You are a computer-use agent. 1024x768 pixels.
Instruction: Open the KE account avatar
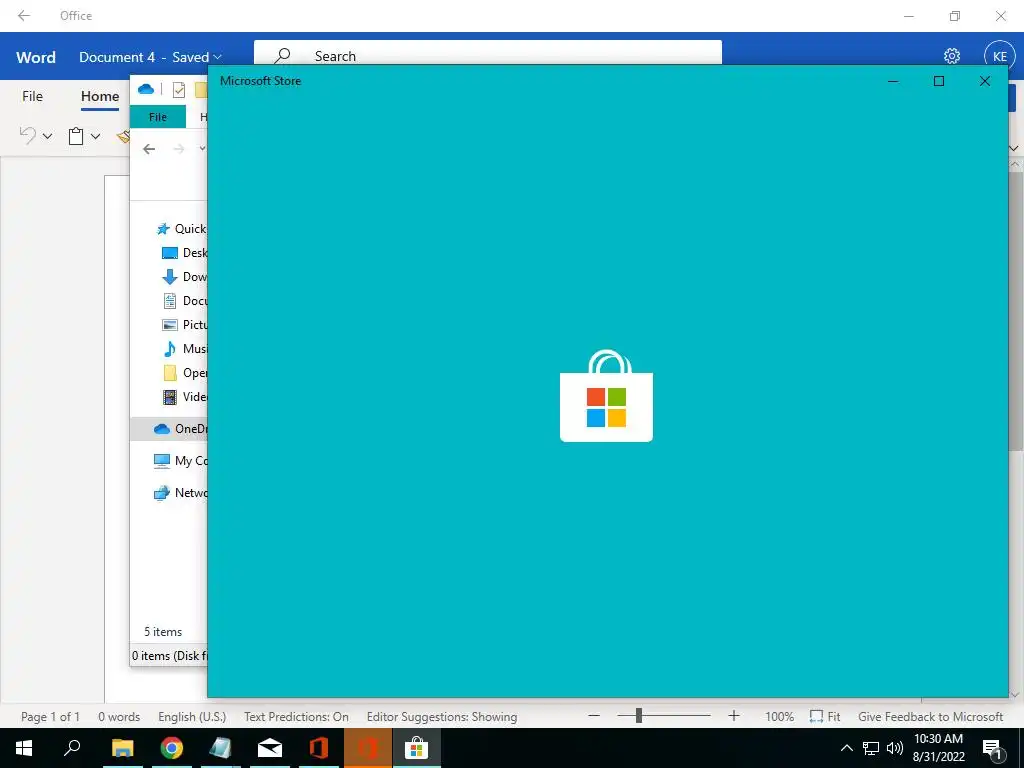999,56
